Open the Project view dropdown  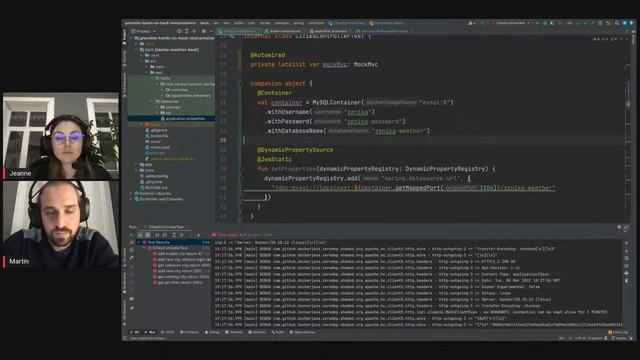144,31
